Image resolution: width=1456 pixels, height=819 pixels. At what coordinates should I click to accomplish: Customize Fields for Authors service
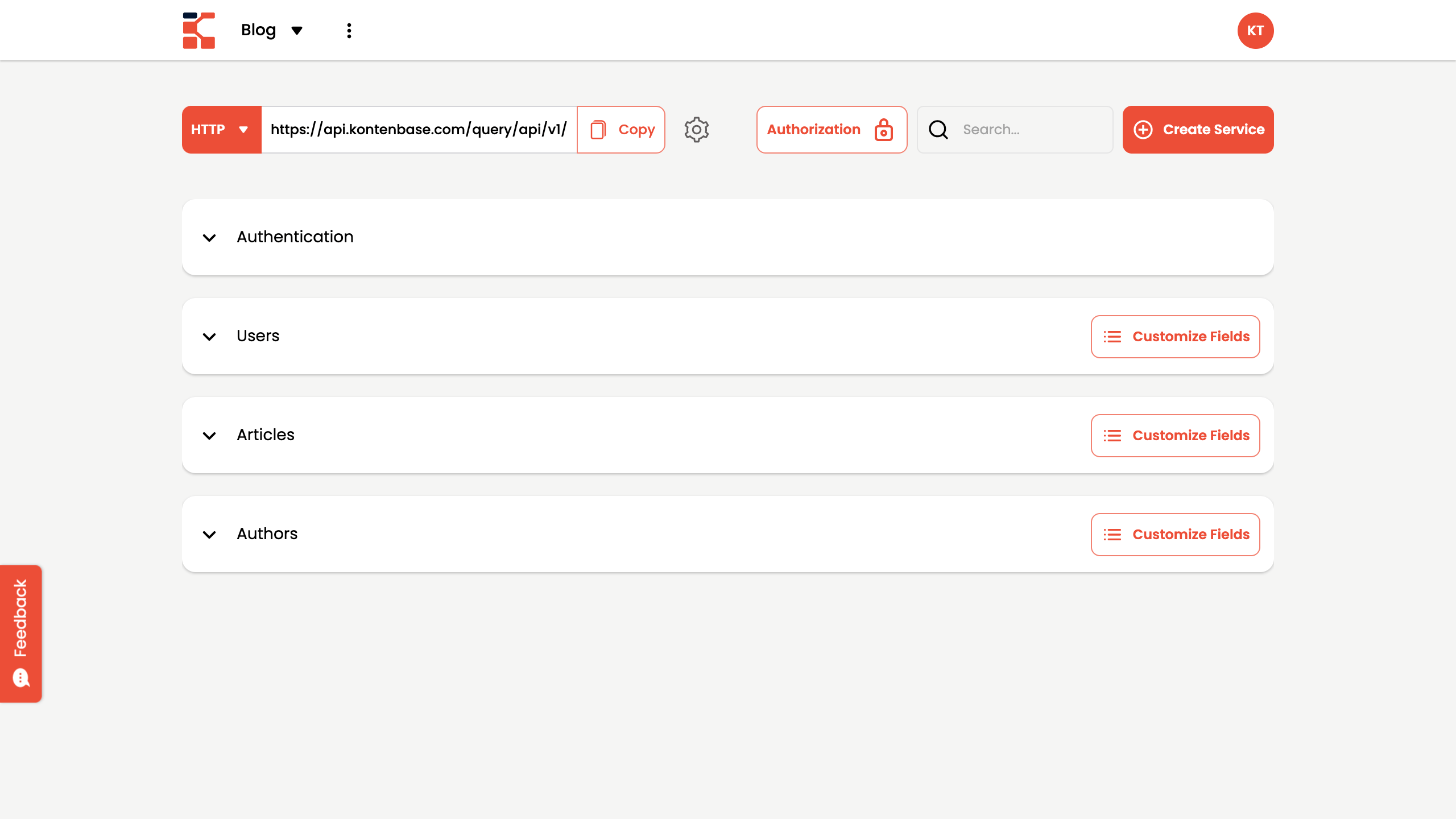[1175, 535]
